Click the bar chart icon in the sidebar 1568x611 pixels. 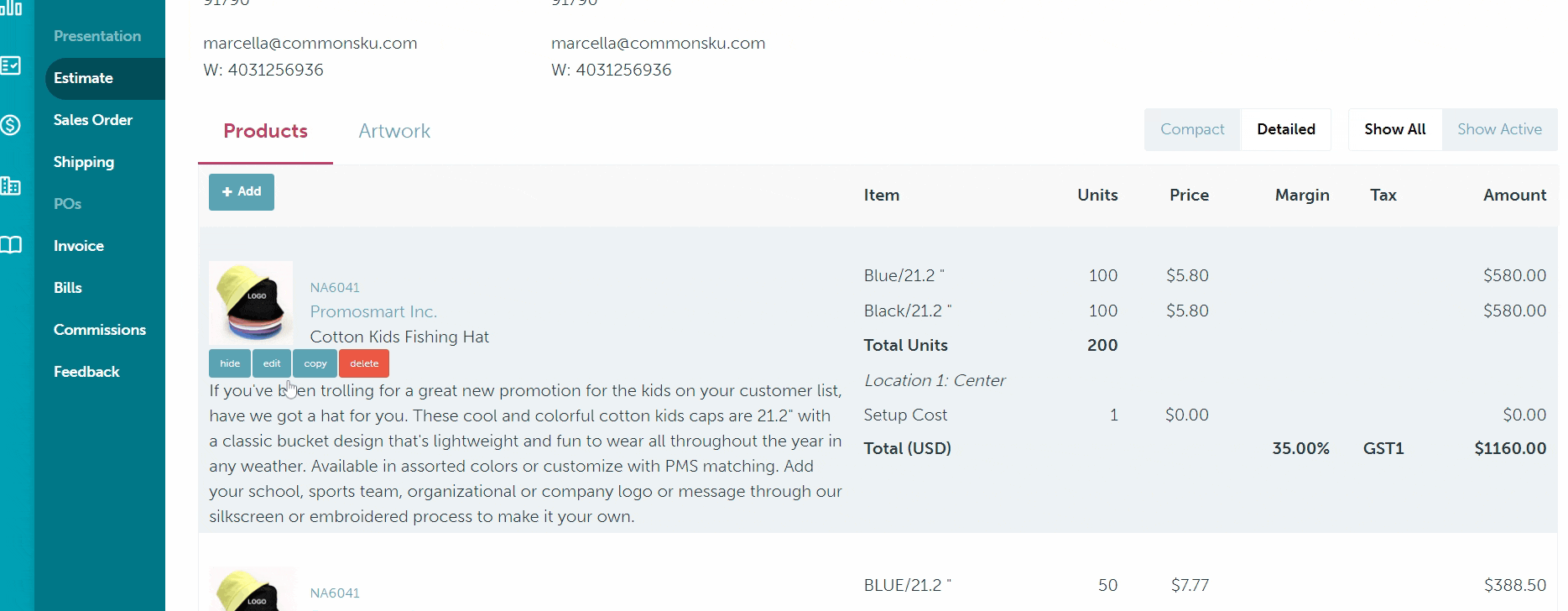coord(12,7)
